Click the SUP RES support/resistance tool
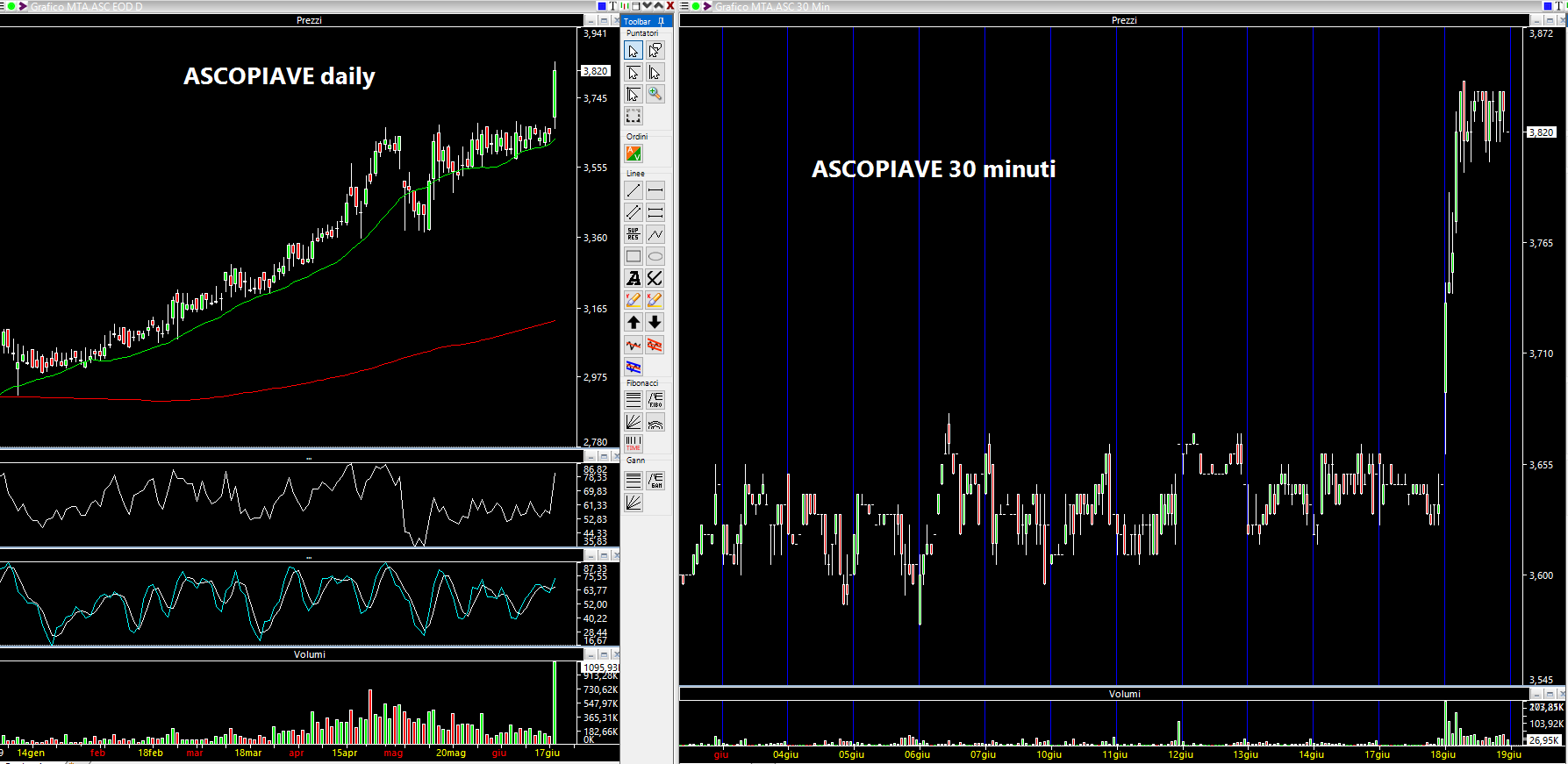 click(x=634, y=234)
